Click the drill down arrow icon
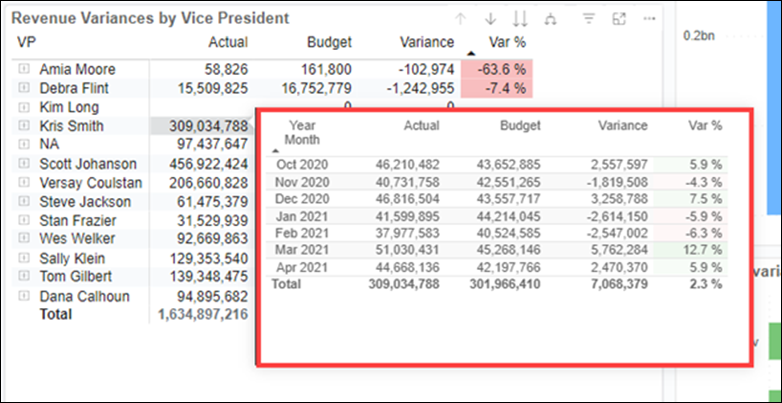The image size is (782, 403). pos(490,19)
